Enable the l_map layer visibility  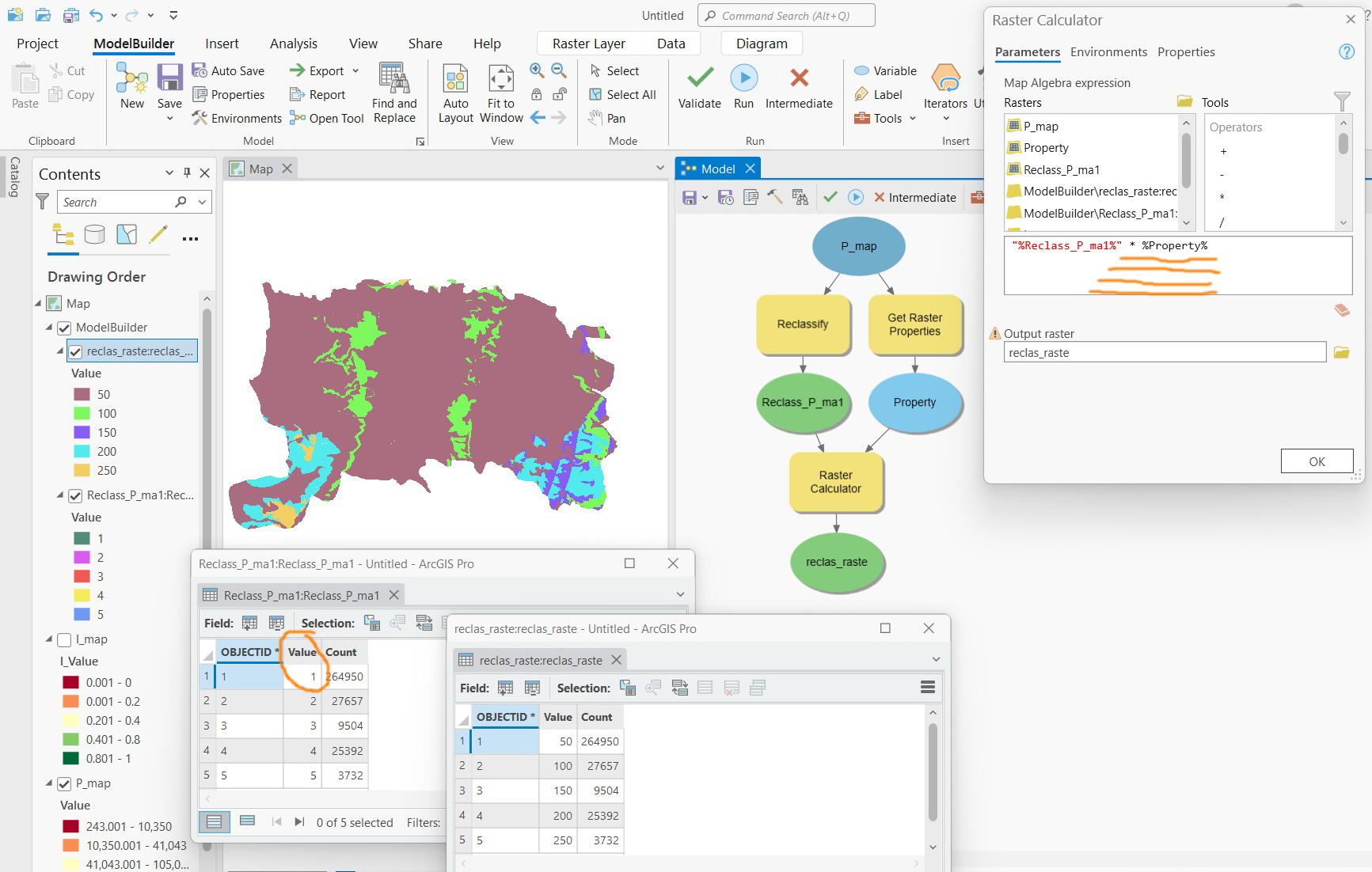[x=63, y=639]
